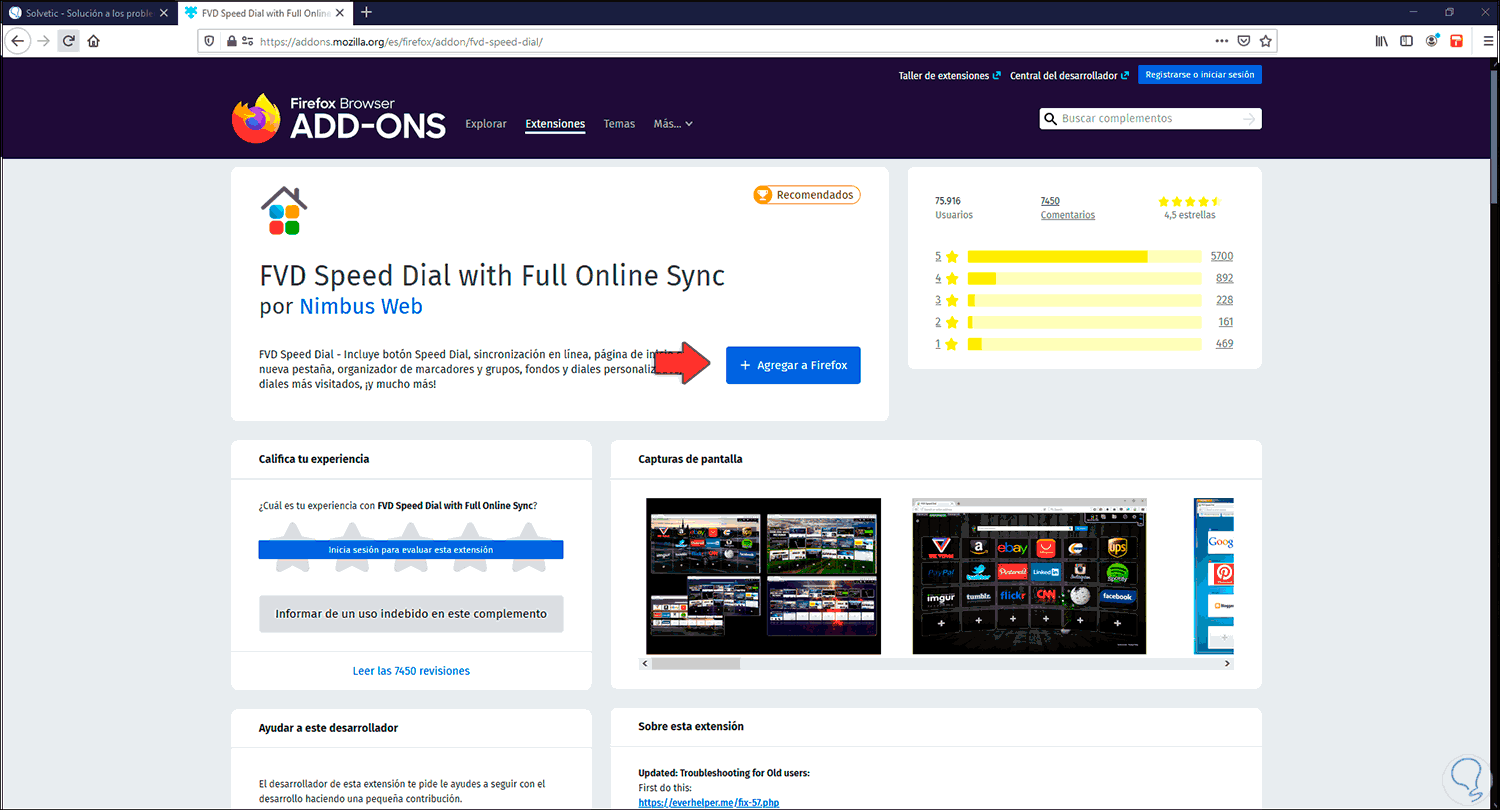Submit search with the arrow icon

(1249, 119)
